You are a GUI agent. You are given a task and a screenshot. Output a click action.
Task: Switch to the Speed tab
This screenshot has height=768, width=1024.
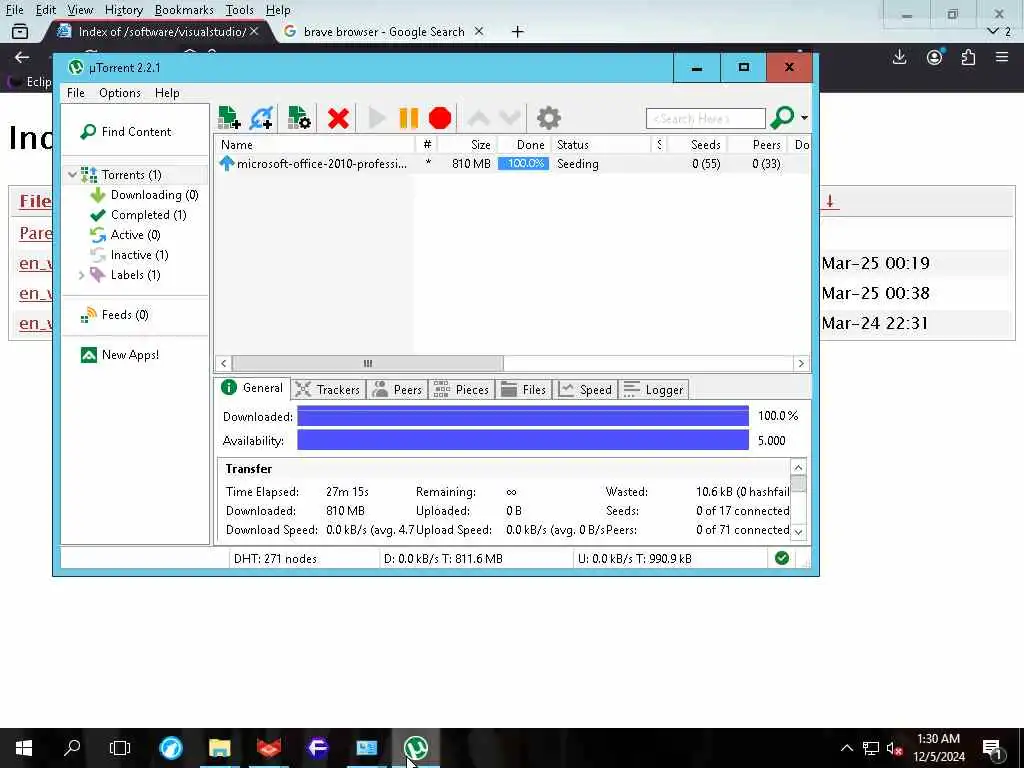pyautogui.click(x=585, y=390)
